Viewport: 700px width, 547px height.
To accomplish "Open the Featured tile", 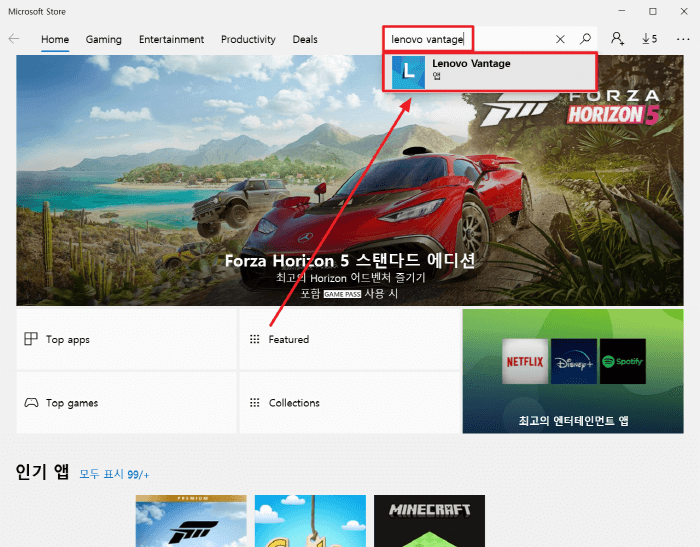I will click(350, 339).
